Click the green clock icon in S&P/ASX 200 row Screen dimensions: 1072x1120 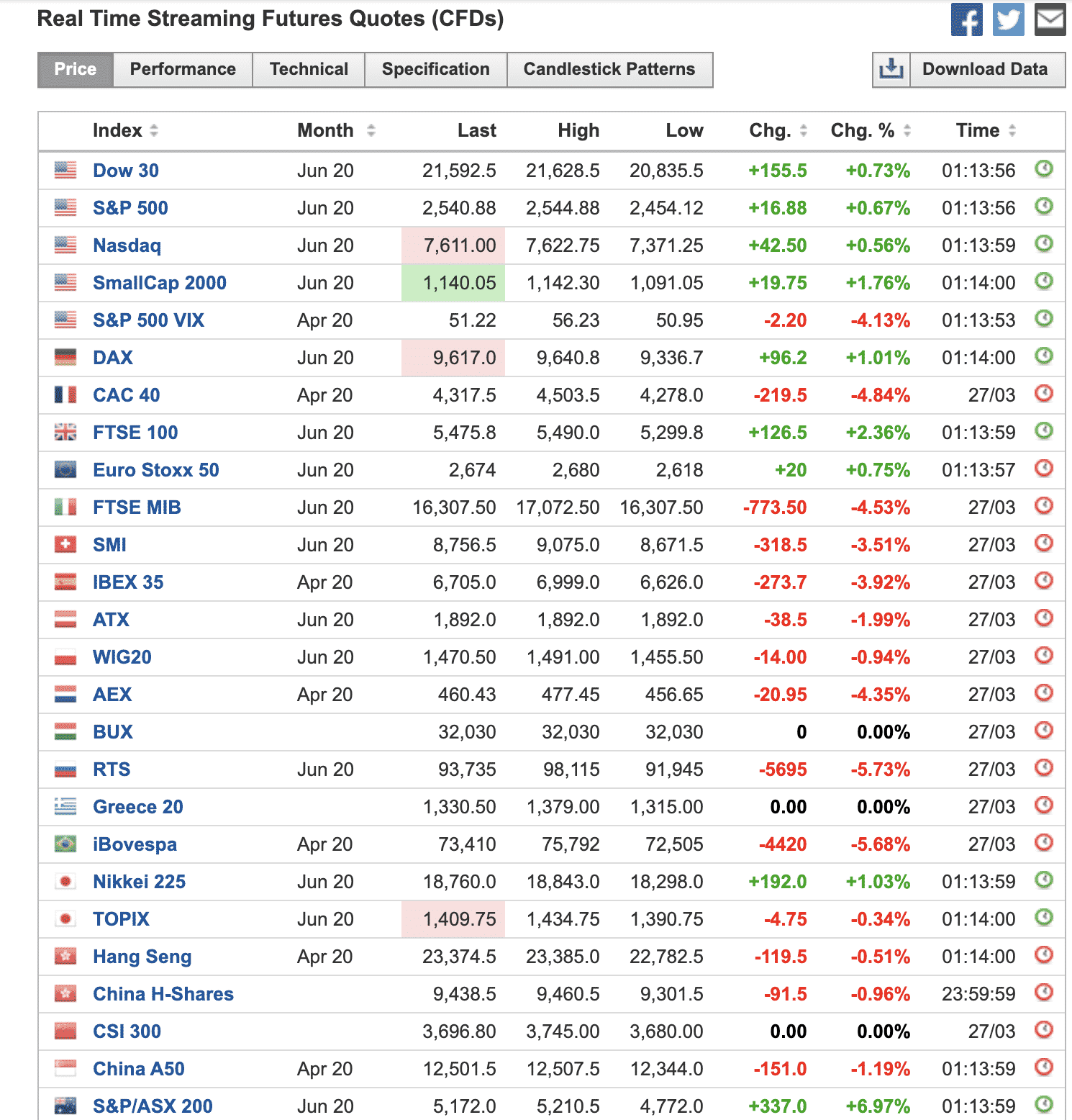[x=1044, y=1105]
